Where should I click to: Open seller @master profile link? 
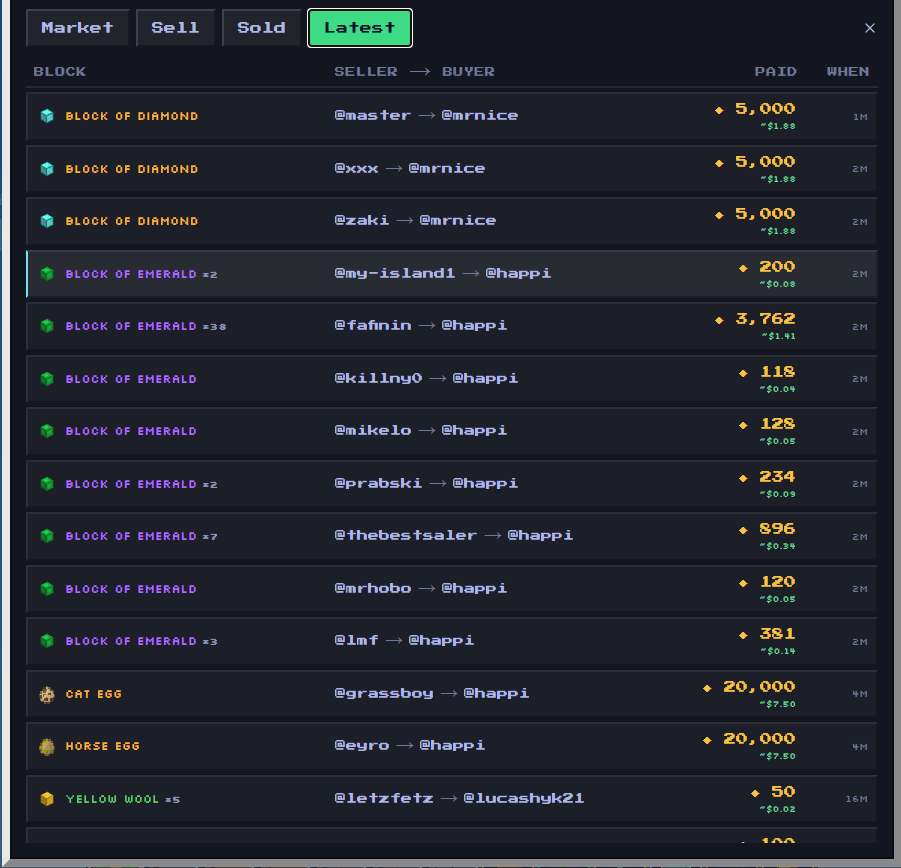click(x=373, y=115)
